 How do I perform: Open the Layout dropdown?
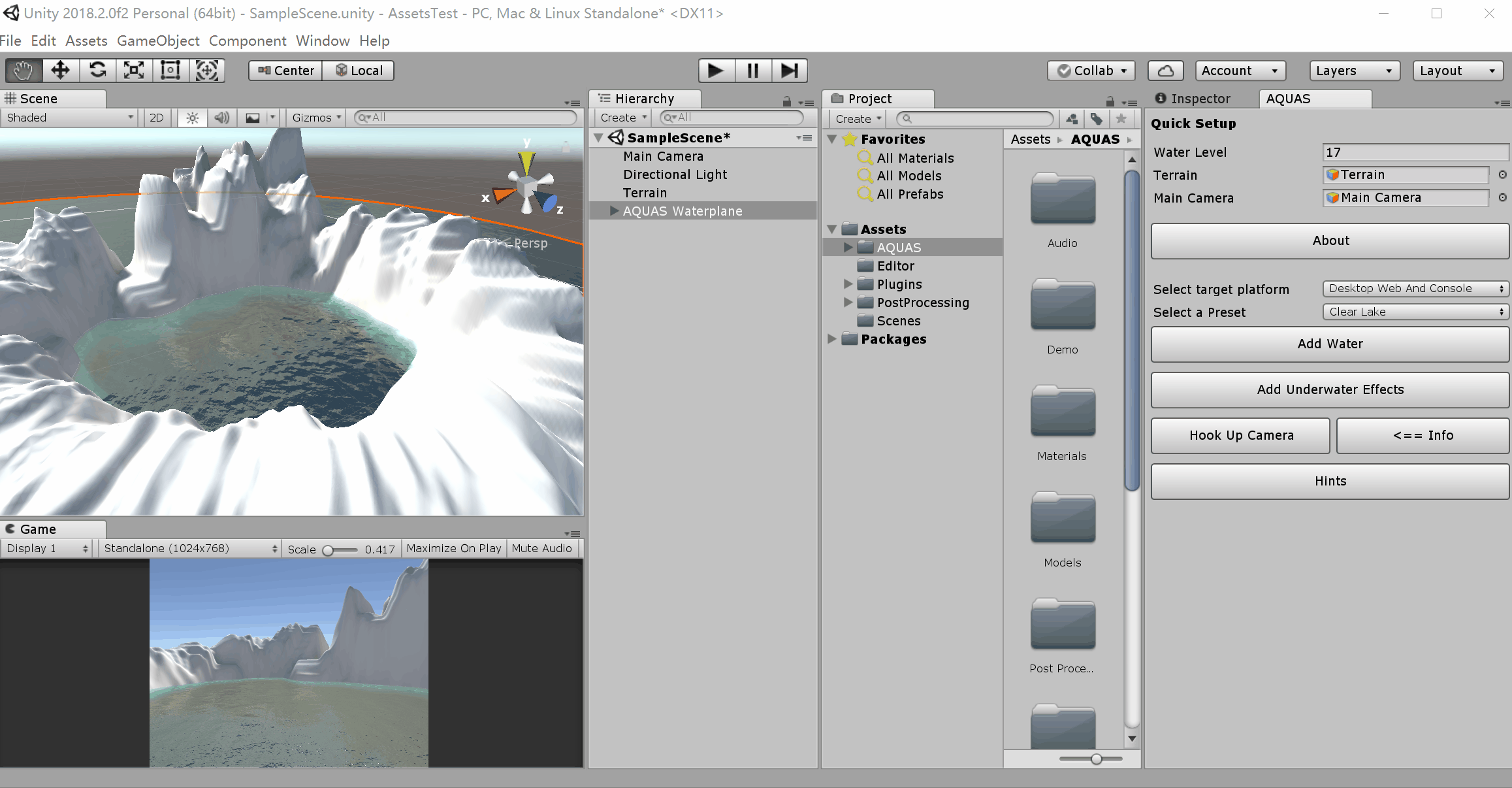click(x=1458, y=71)
